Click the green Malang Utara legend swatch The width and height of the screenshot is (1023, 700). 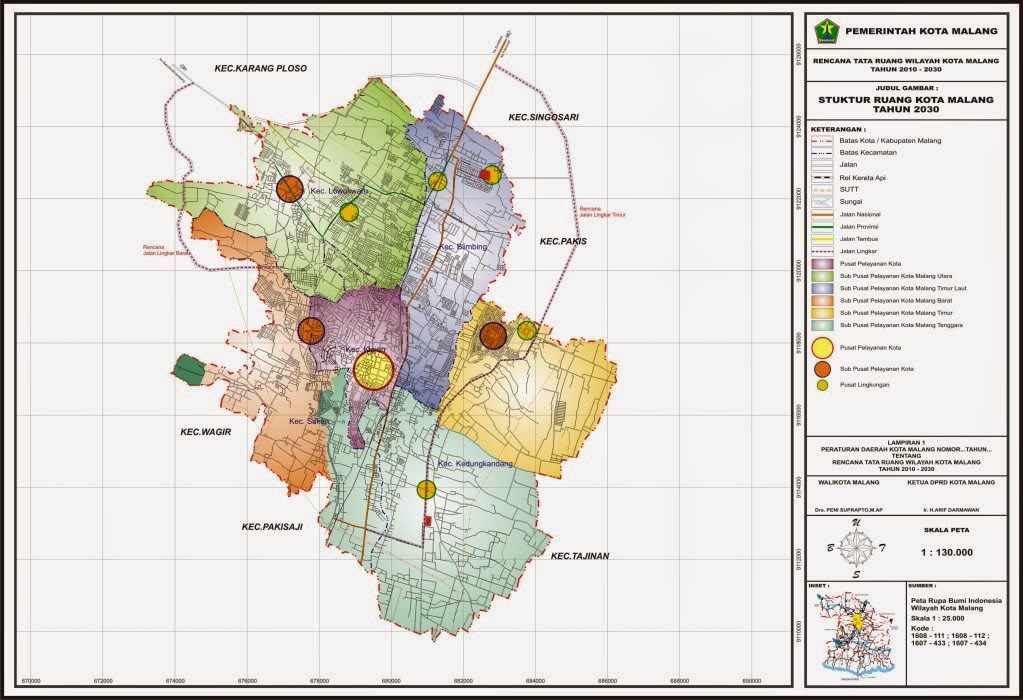point(822,276)
